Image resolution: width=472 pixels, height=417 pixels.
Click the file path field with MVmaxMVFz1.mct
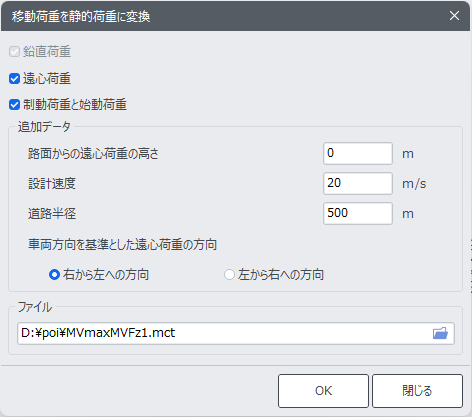[236, 333]
